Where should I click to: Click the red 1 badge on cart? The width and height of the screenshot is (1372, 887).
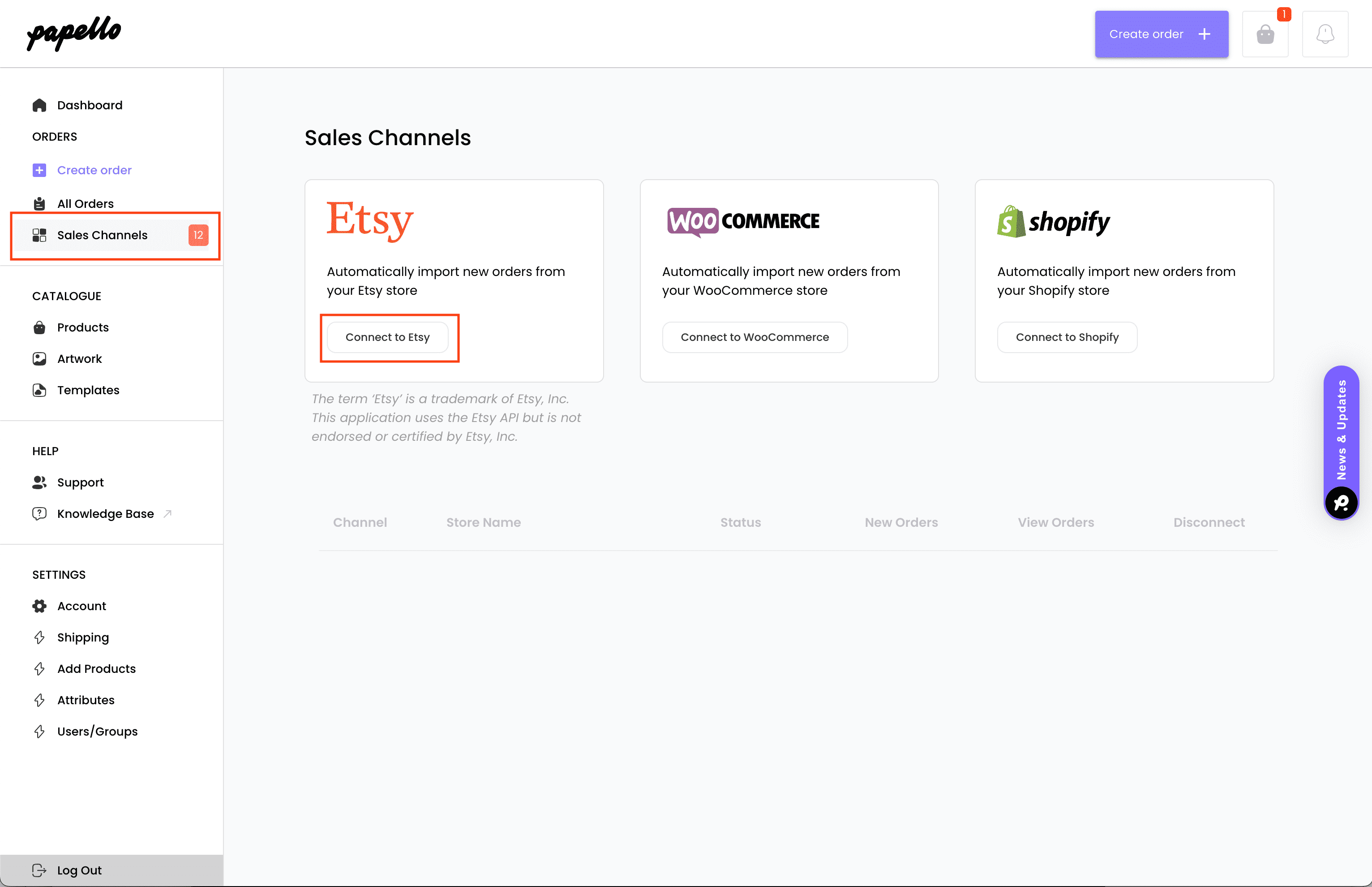[1284, 14]
